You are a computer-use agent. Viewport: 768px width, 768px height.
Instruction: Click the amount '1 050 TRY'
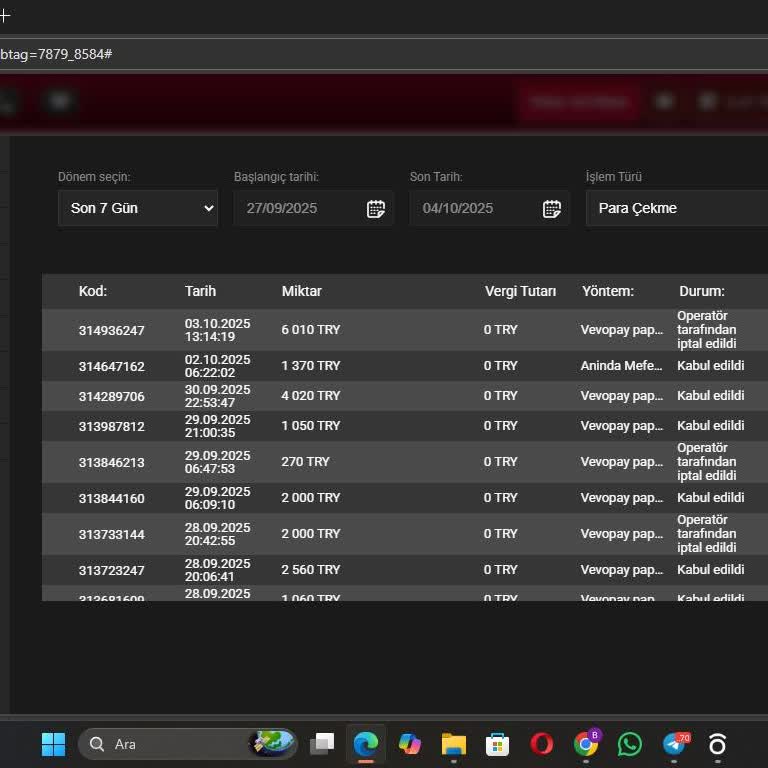click(311, 425)
